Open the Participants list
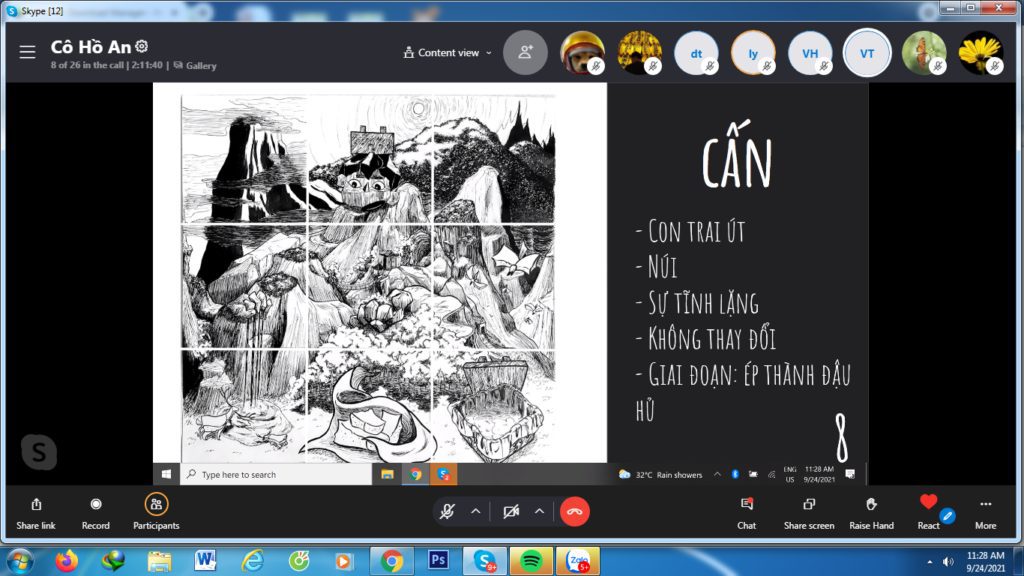Image resolution: width=1024 pixels, height=576 pixels. pyautogui.click(x=156, y=510)
